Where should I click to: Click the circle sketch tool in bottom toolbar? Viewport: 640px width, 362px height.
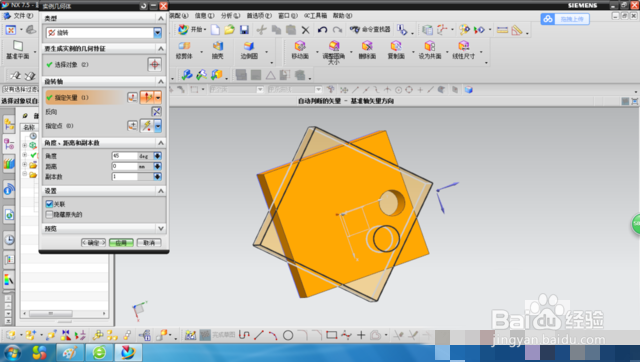pyautogui.click(x=288, y=335)
